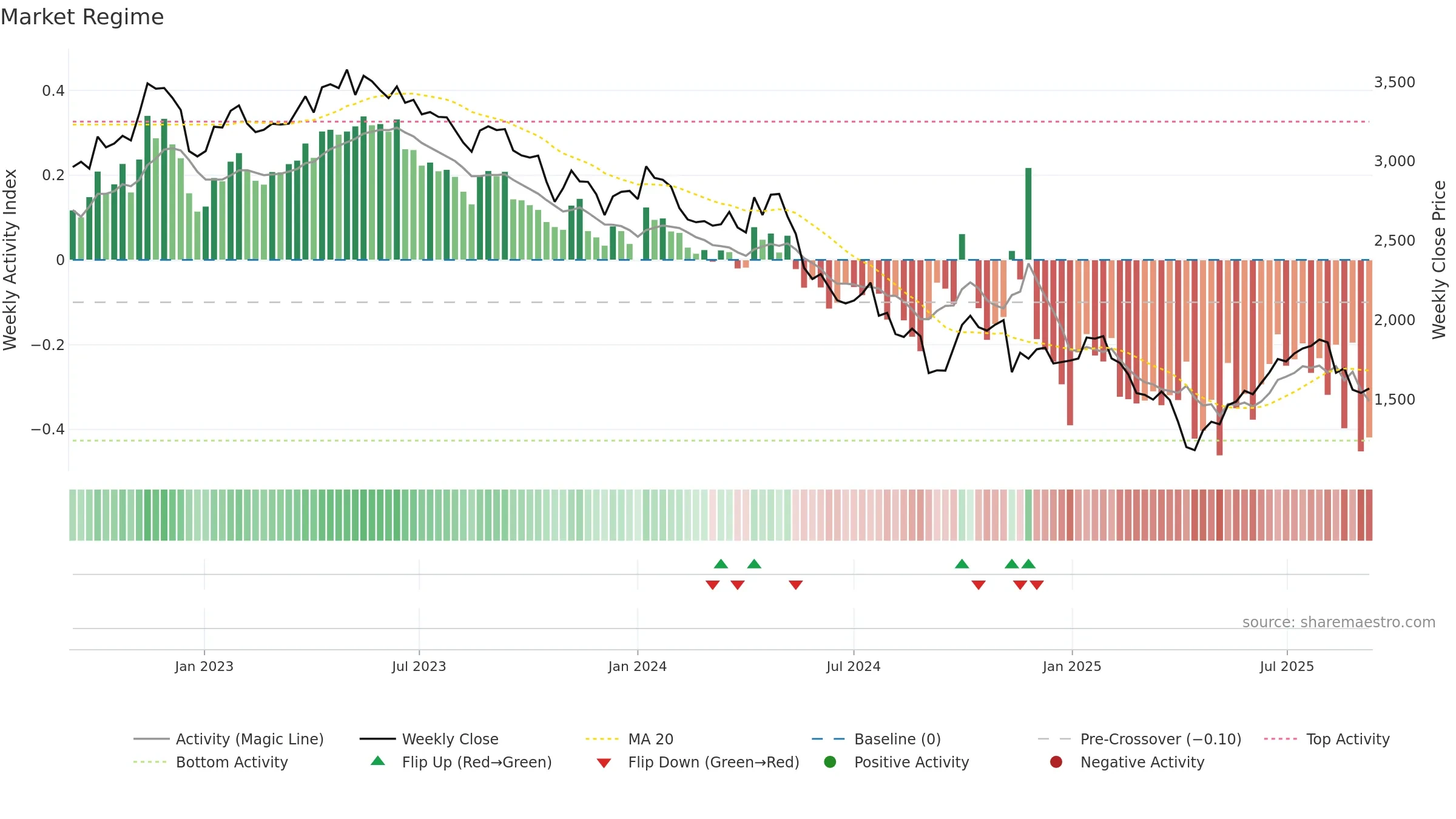Click the 0.2 activity axis tick
Image resolution: width=1456 pixels, height=819 pixels.
(x=53, y=175)
